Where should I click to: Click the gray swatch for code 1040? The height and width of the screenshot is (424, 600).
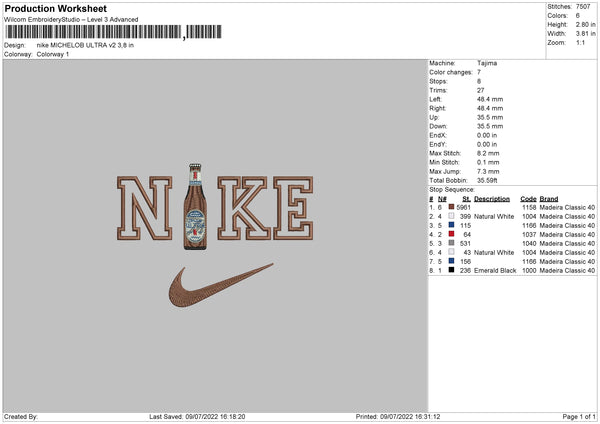click(451, 243)
